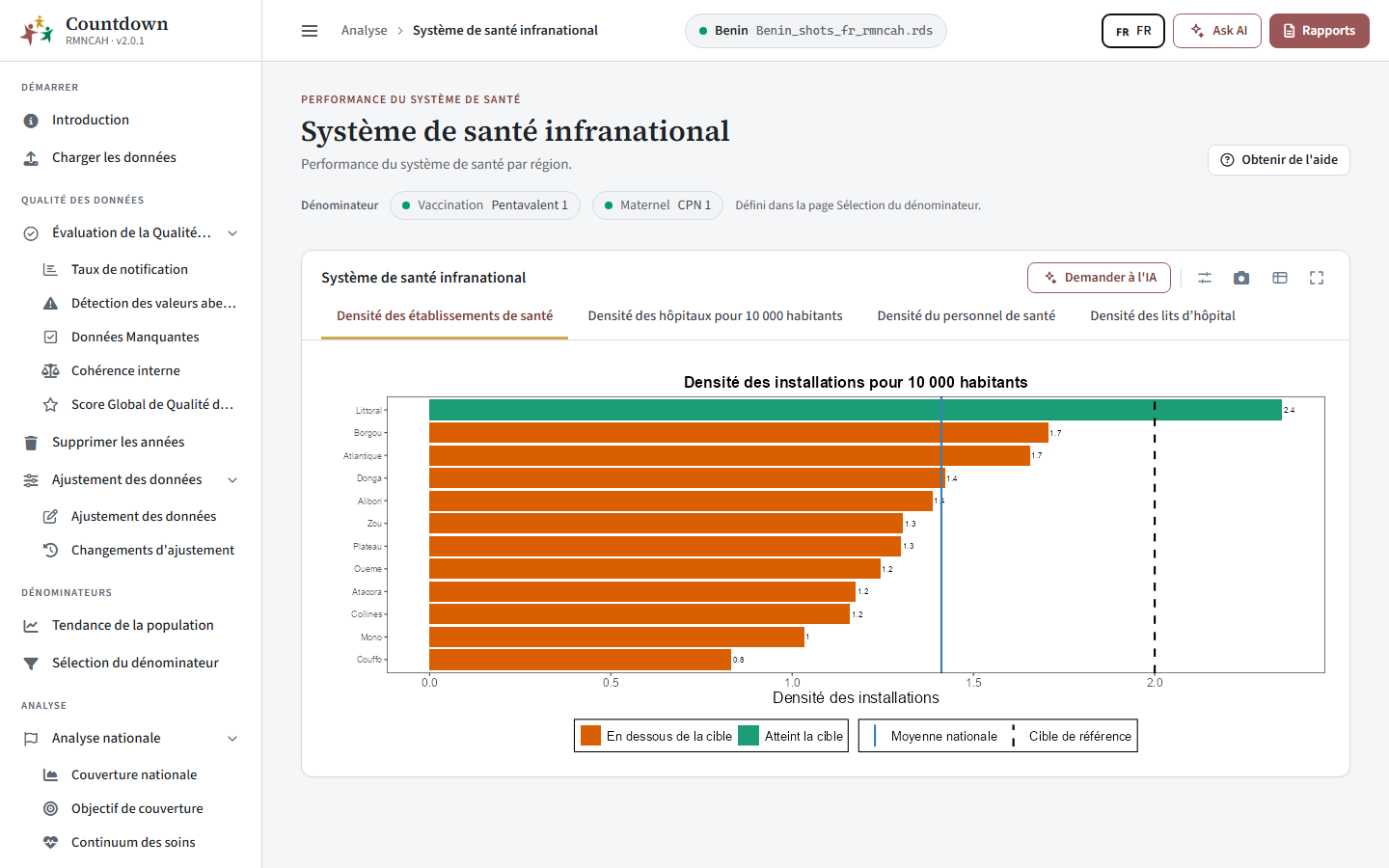Screen dimensions: 1389x868
Task: Click the Couffo bar in chart
Action: point(580,660)
